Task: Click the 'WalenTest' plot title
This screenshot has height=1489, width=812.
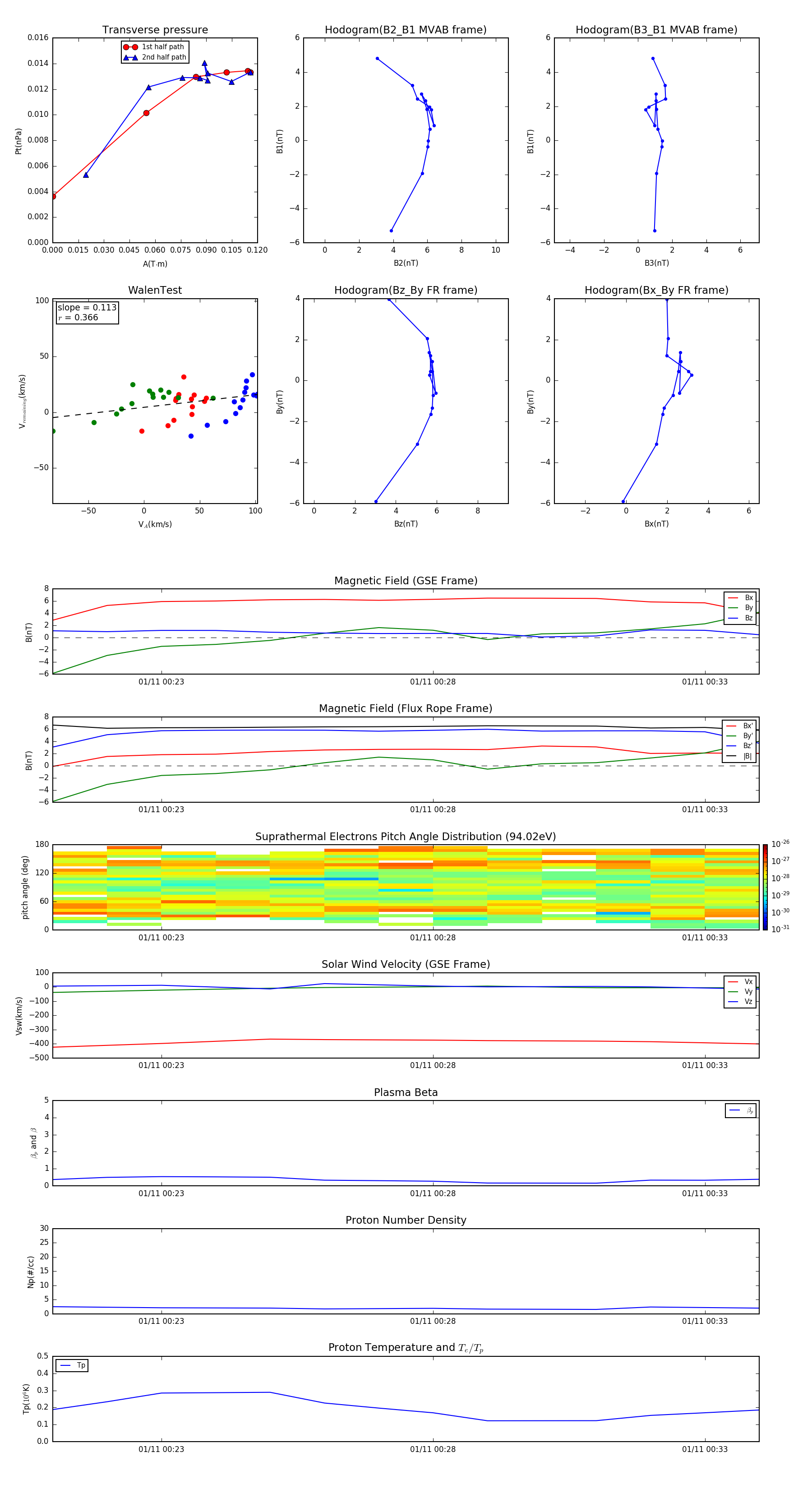Action: pos(155,290)
